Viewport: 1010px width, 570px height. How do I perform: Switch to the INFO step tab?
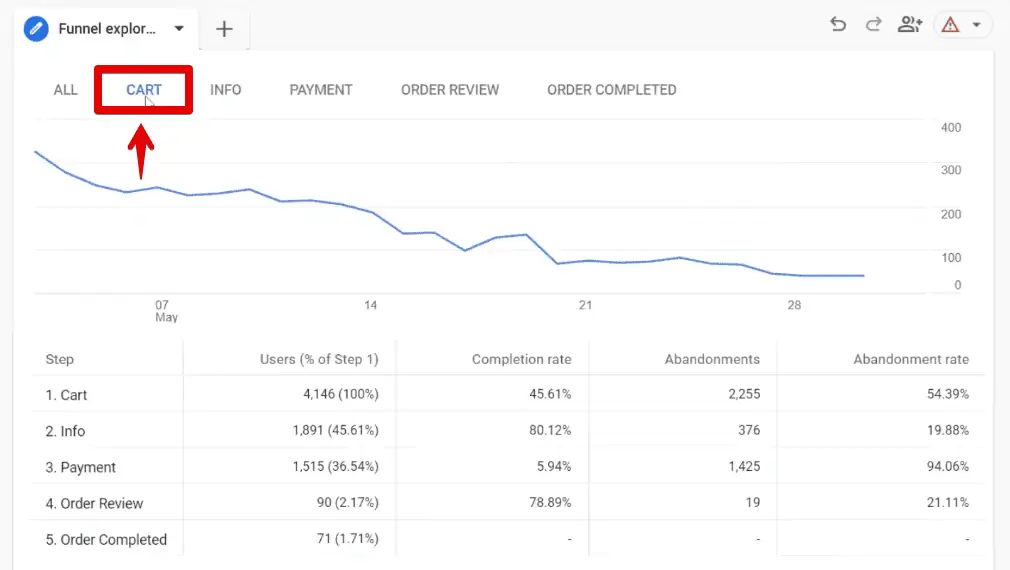click(225, 90)
